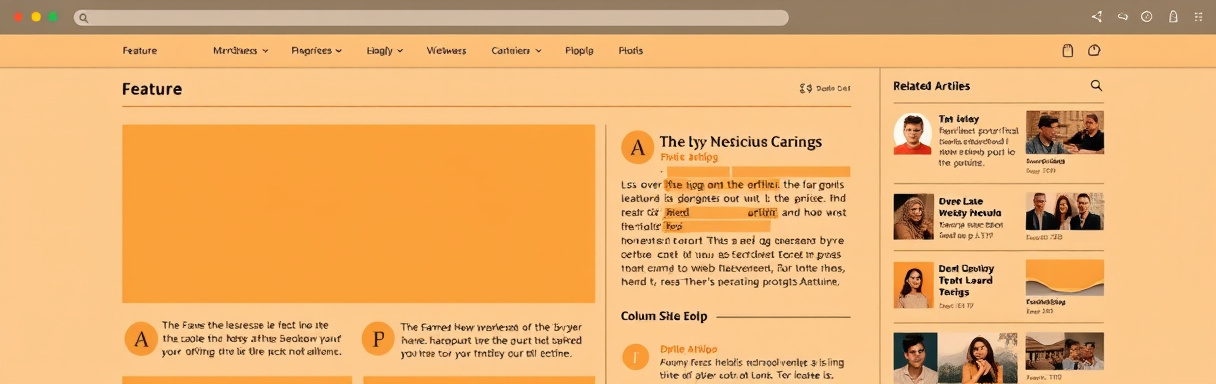The width and height of the screenshot is (1216, 384).
Task: Open related article "Tni lalay"
Action: [959, 119]
